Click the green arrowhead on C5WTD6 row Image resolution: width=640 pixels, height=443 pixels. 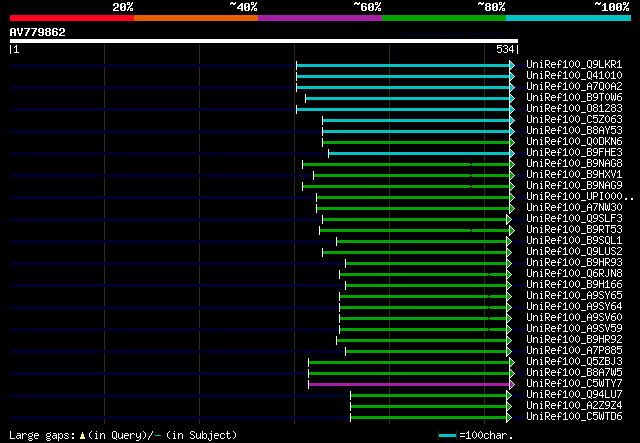pyautogui.click(x=509, y=417)
